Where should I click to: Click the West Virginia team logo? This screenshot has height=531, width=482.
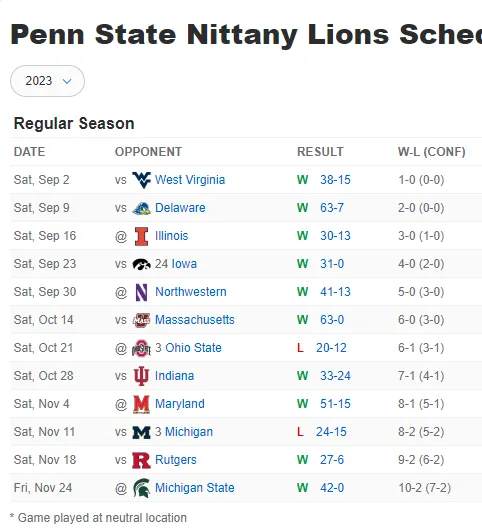[141, 180]
